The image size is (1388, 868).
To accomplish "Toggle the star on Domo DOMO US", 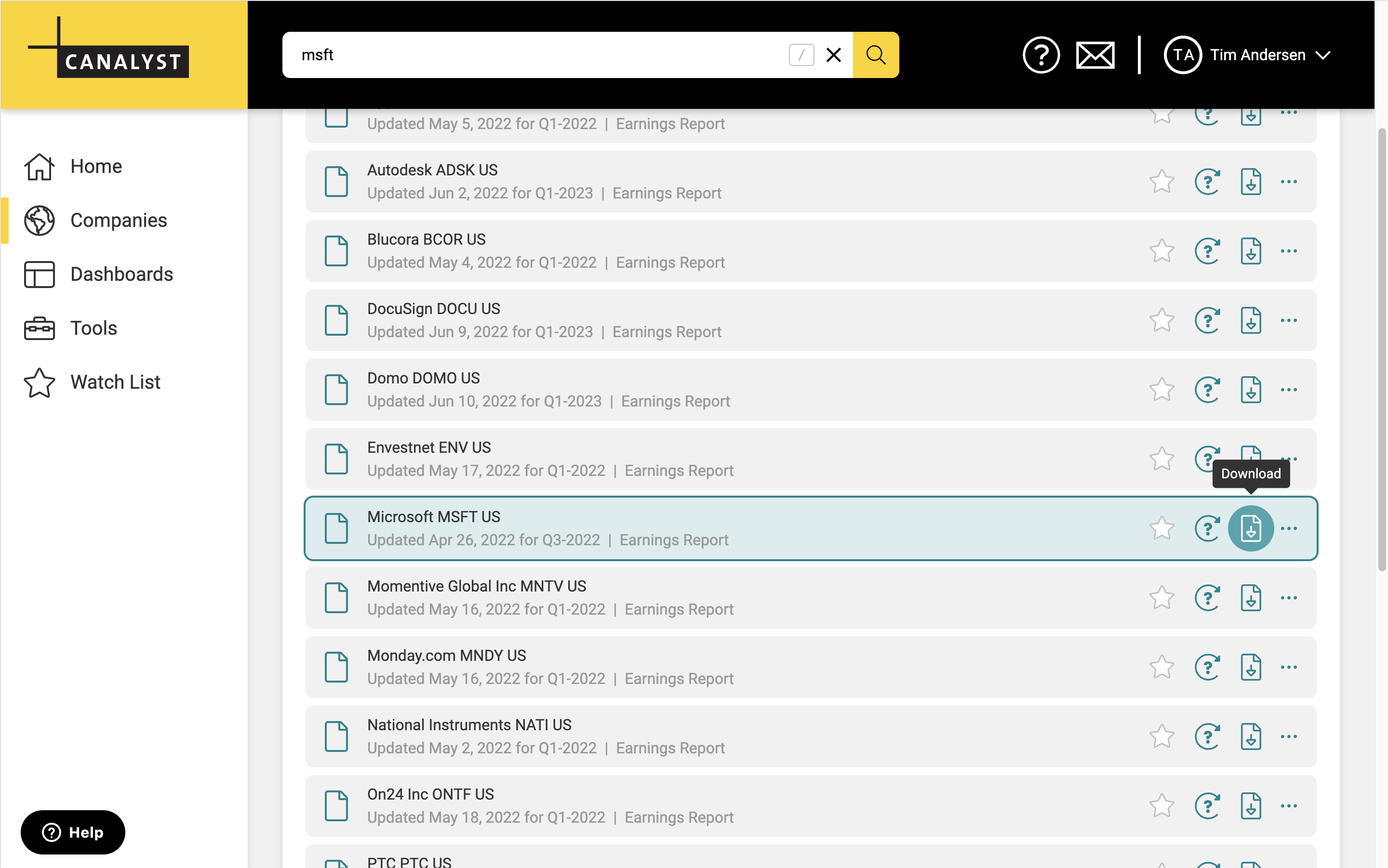I will point(1161,390).
